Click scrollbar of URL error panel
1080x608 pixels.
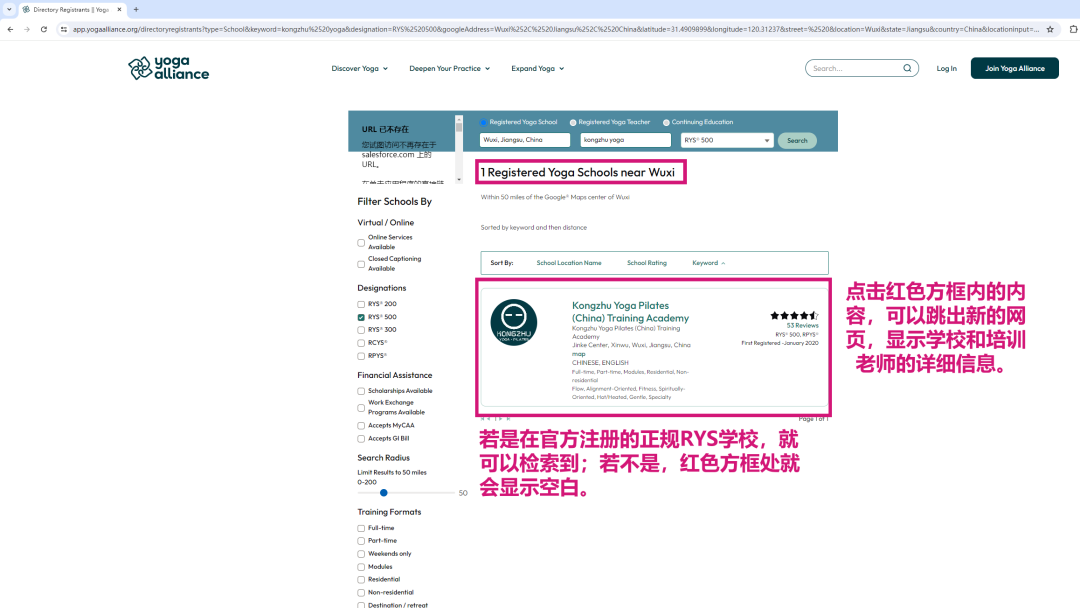click(459, 148)
